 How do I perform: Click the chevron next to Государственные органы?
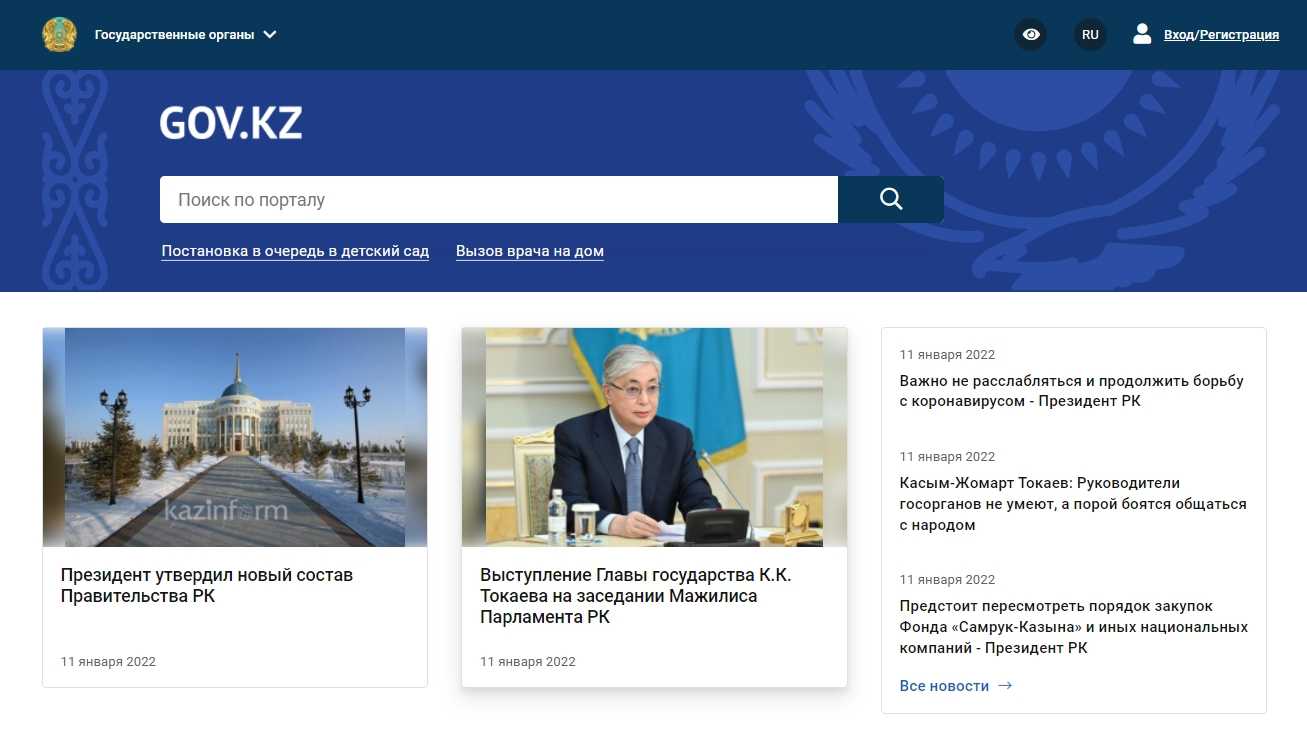click(270, 35)
